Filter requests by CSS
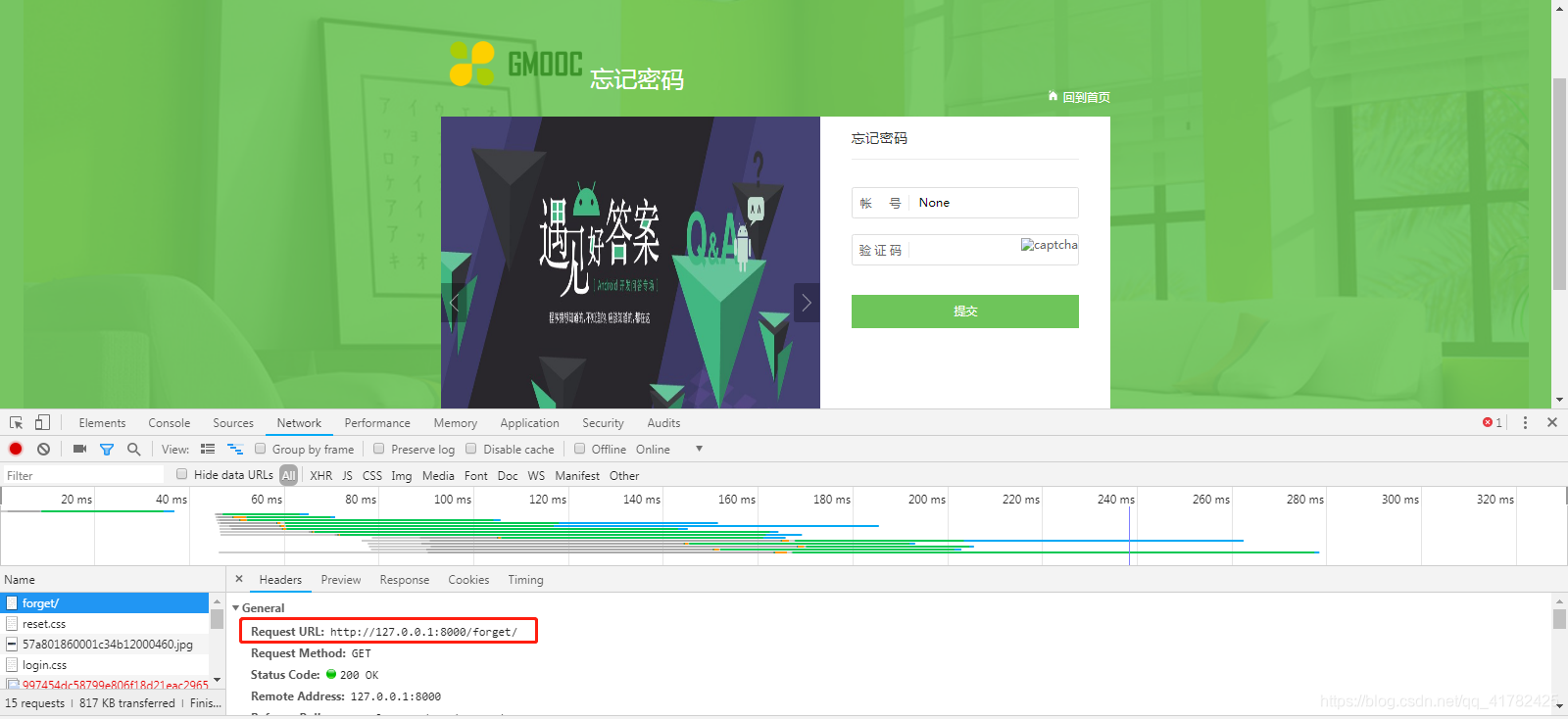The width and height of the screenshot is (1568, 719). coord(372,476)
